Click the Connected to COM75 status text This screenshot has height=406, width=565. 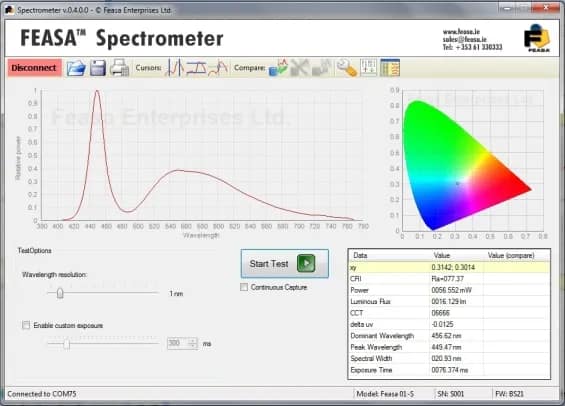tap(42, 394)
